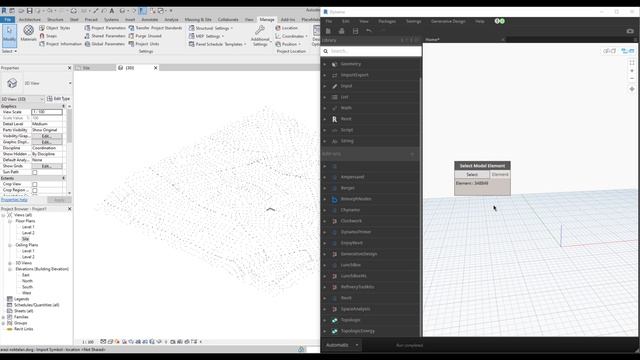Open Project Parameters
The image size is (640, 360).
(105, 28)
